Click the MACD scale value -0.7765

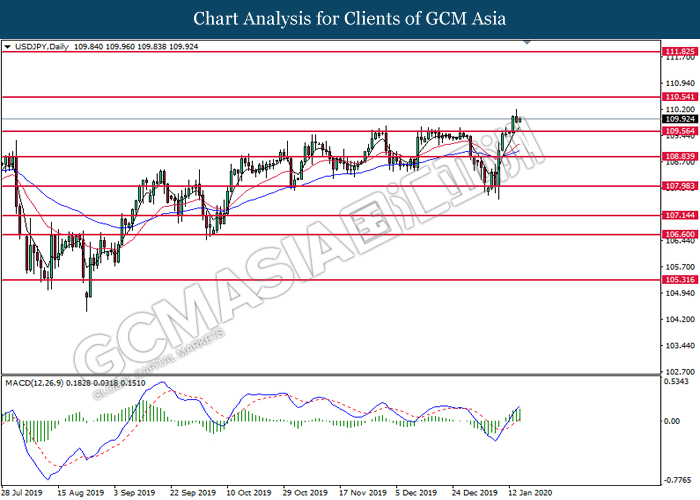coord(677,480)
